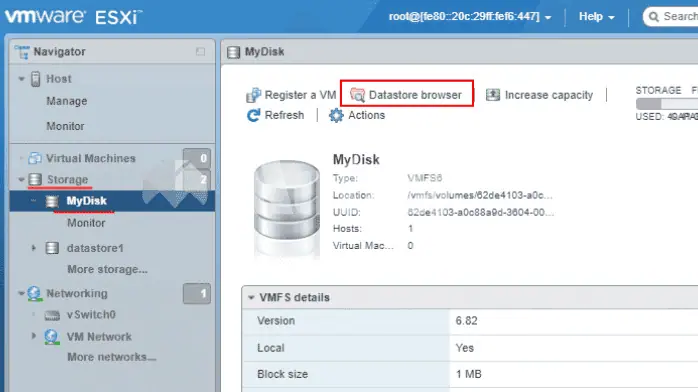Click the Refresh icon

pyautogui.click(x=253, y=115)
